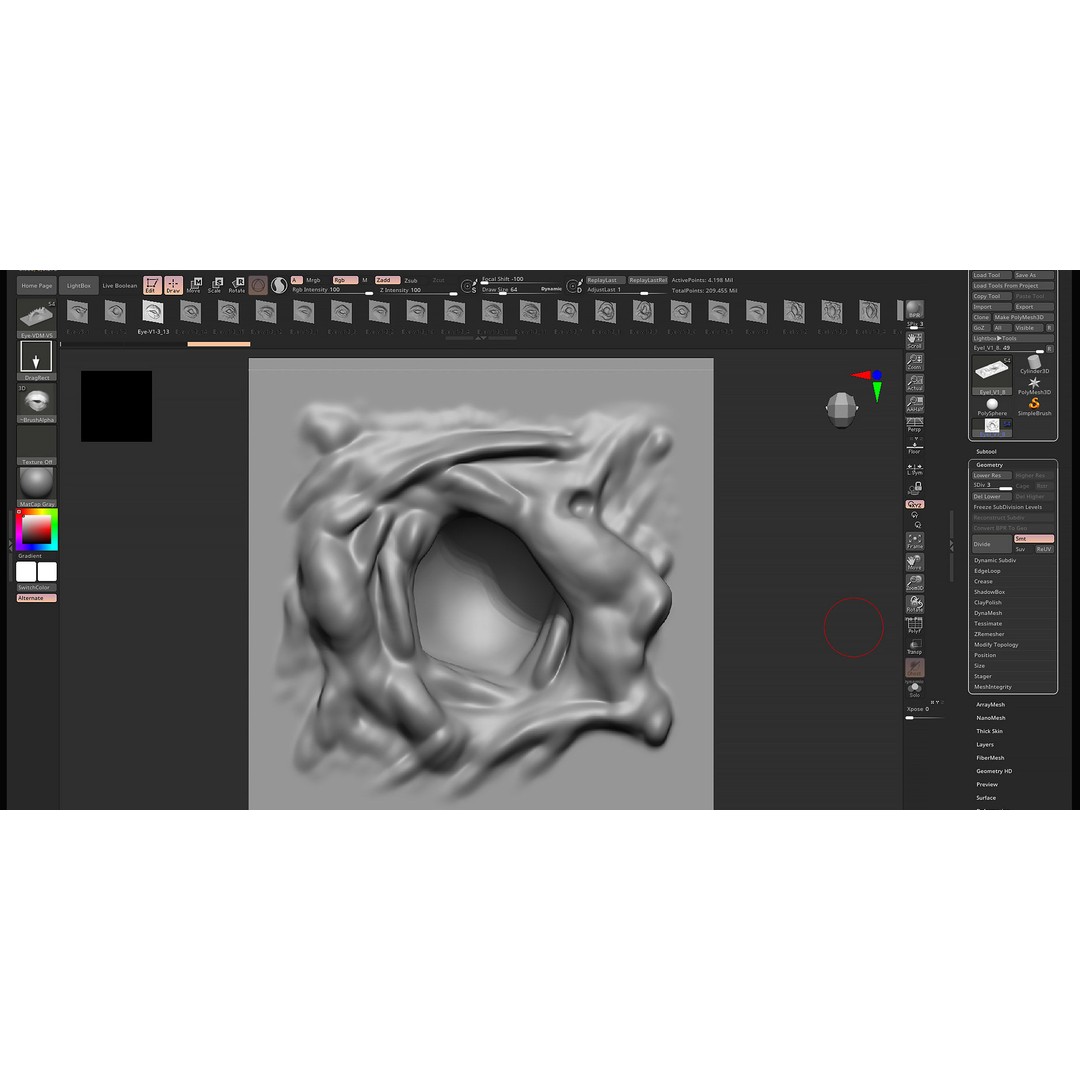Screen dimensions: 1080x1080
Task: Click the Divide button
Action: [x=992, y=544]
